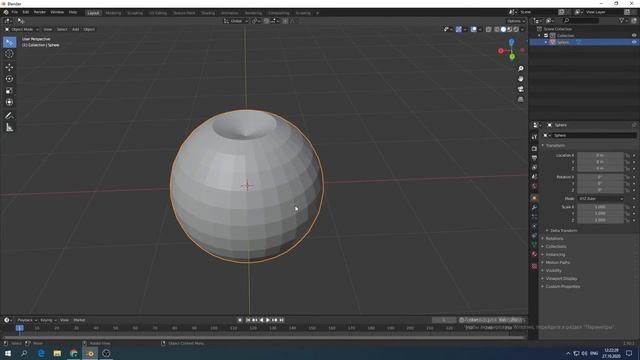Click the red X axis on navigation gizmo
This screenshot has width=640, height=360.
pyautogui.click(x=501, y=51)
